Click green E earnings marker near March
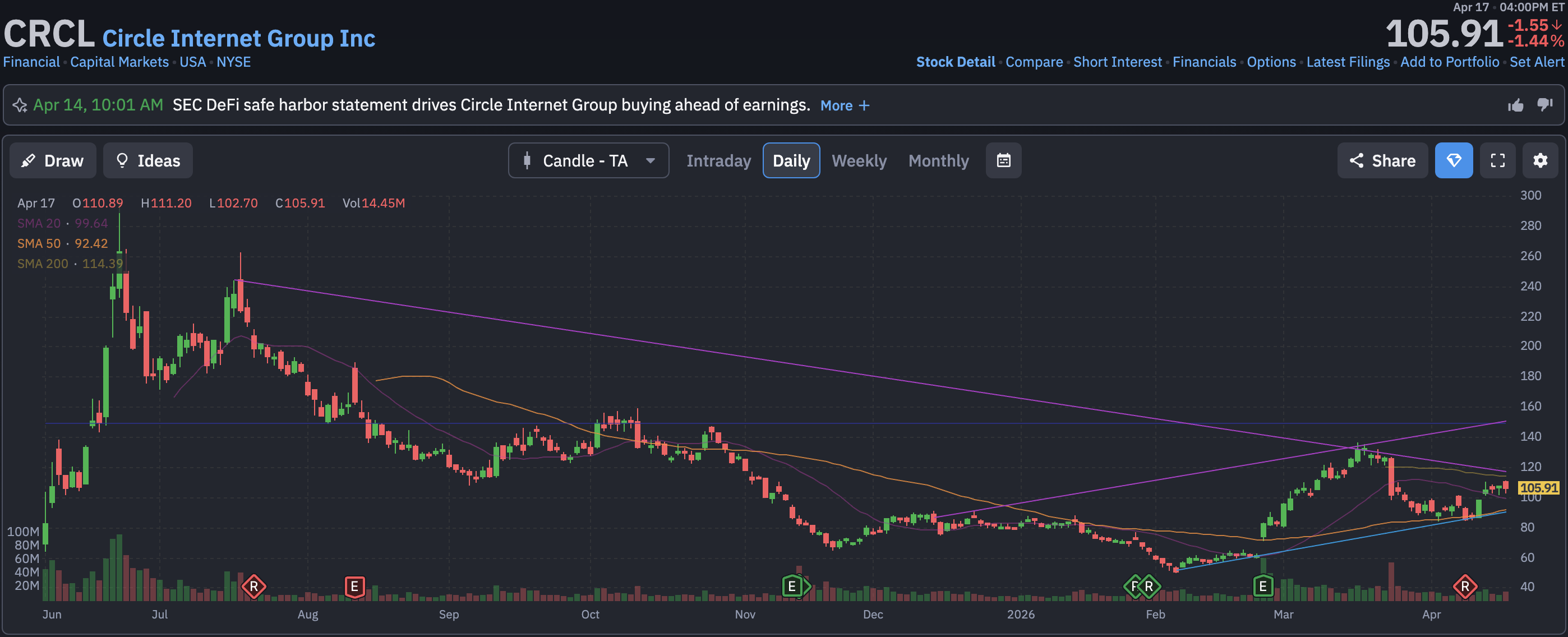 click(x=1262, y=587)
